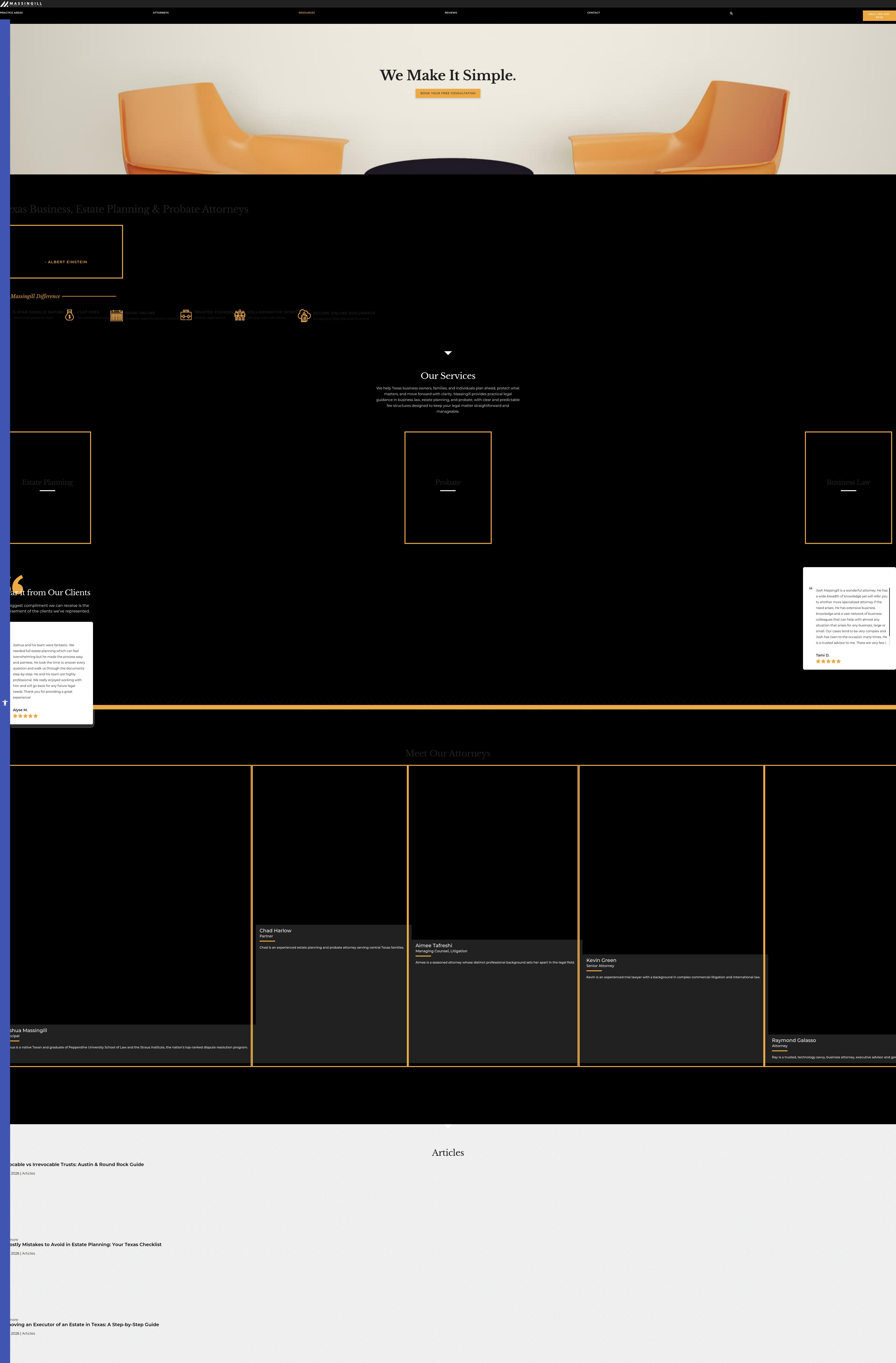Open Revocable vs Irrevocable Trusts article
The image size is (896, 1363).
pyautogui.click(x=77, y=1164)
